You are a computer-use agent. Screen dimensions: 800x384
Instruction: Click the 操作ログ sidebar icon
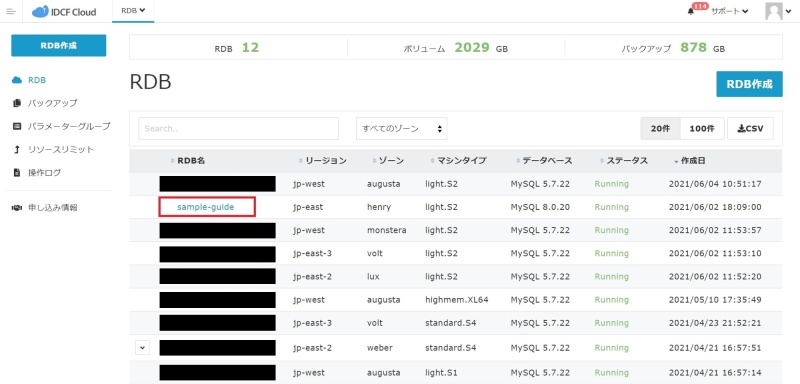(x=16, y=173)
